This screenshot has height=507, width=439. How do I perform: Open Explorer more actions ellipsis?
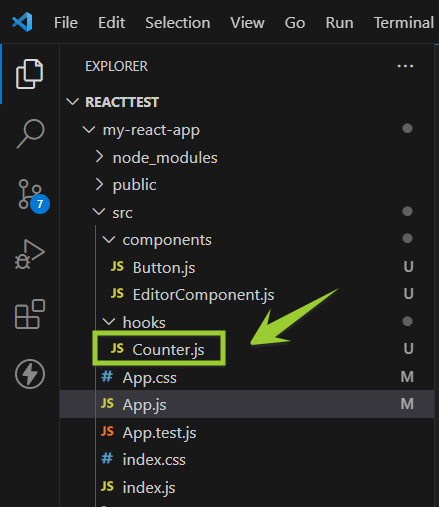[405, 66]
